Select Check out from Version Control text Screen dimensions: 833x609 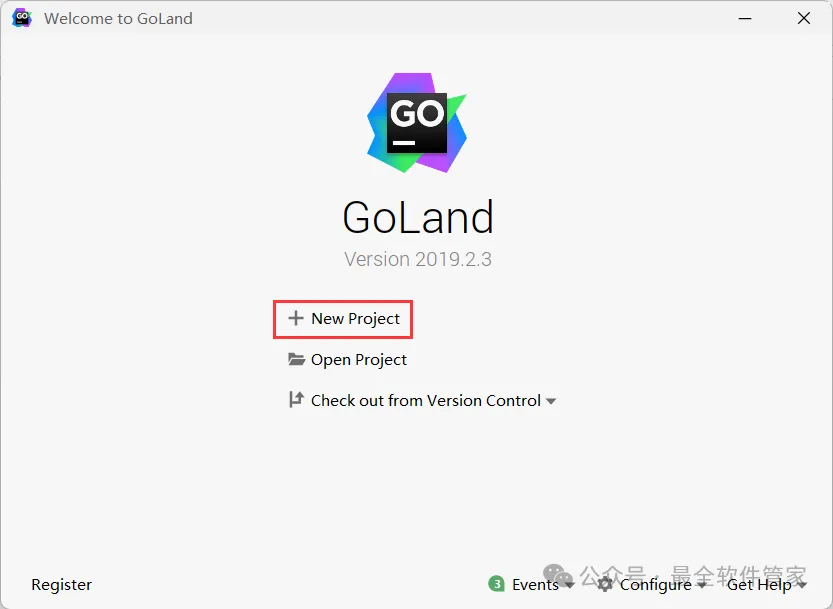tap(426, 400)
